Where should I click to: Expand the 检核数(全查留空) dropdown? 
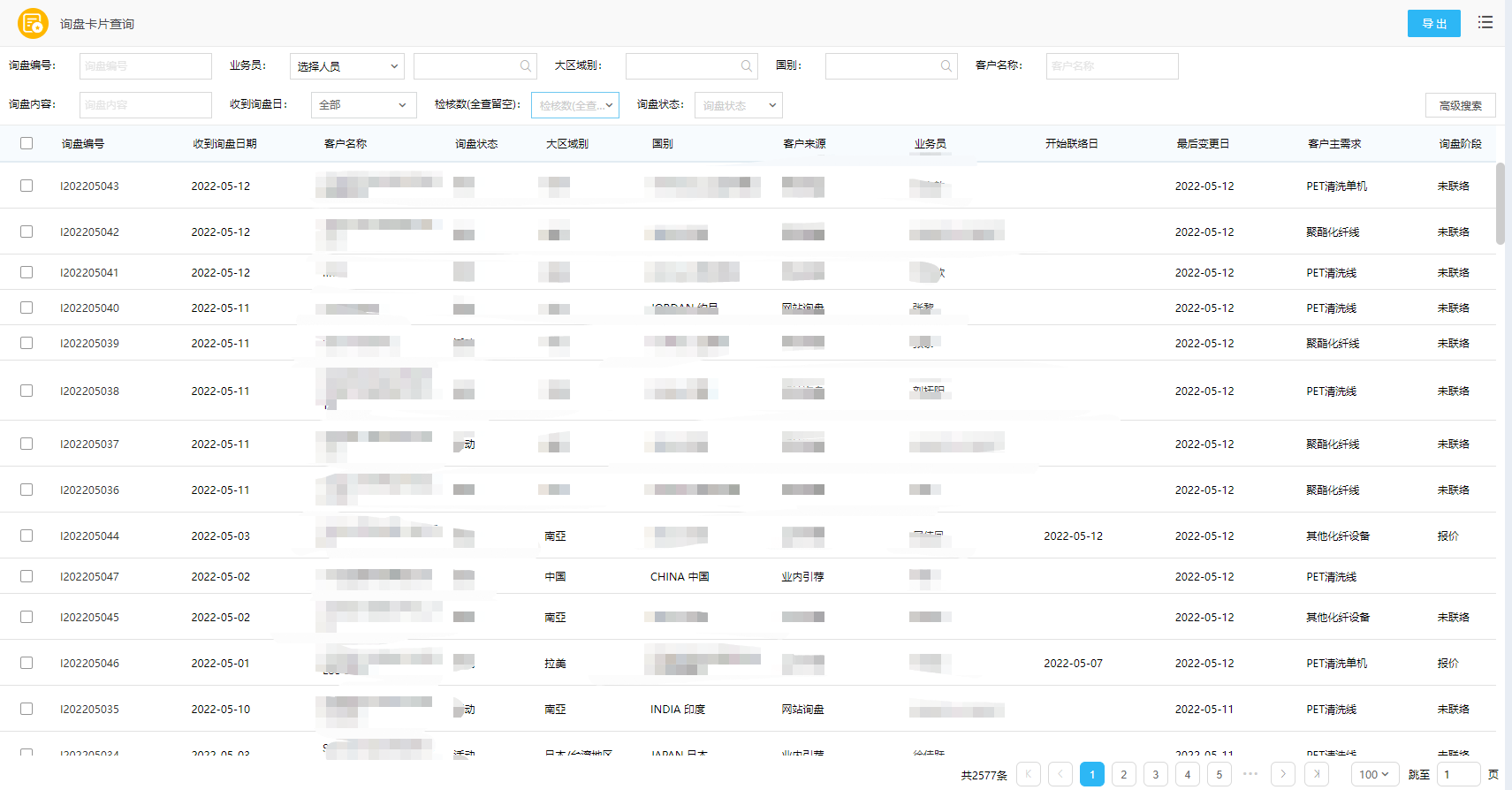[575, 105]
